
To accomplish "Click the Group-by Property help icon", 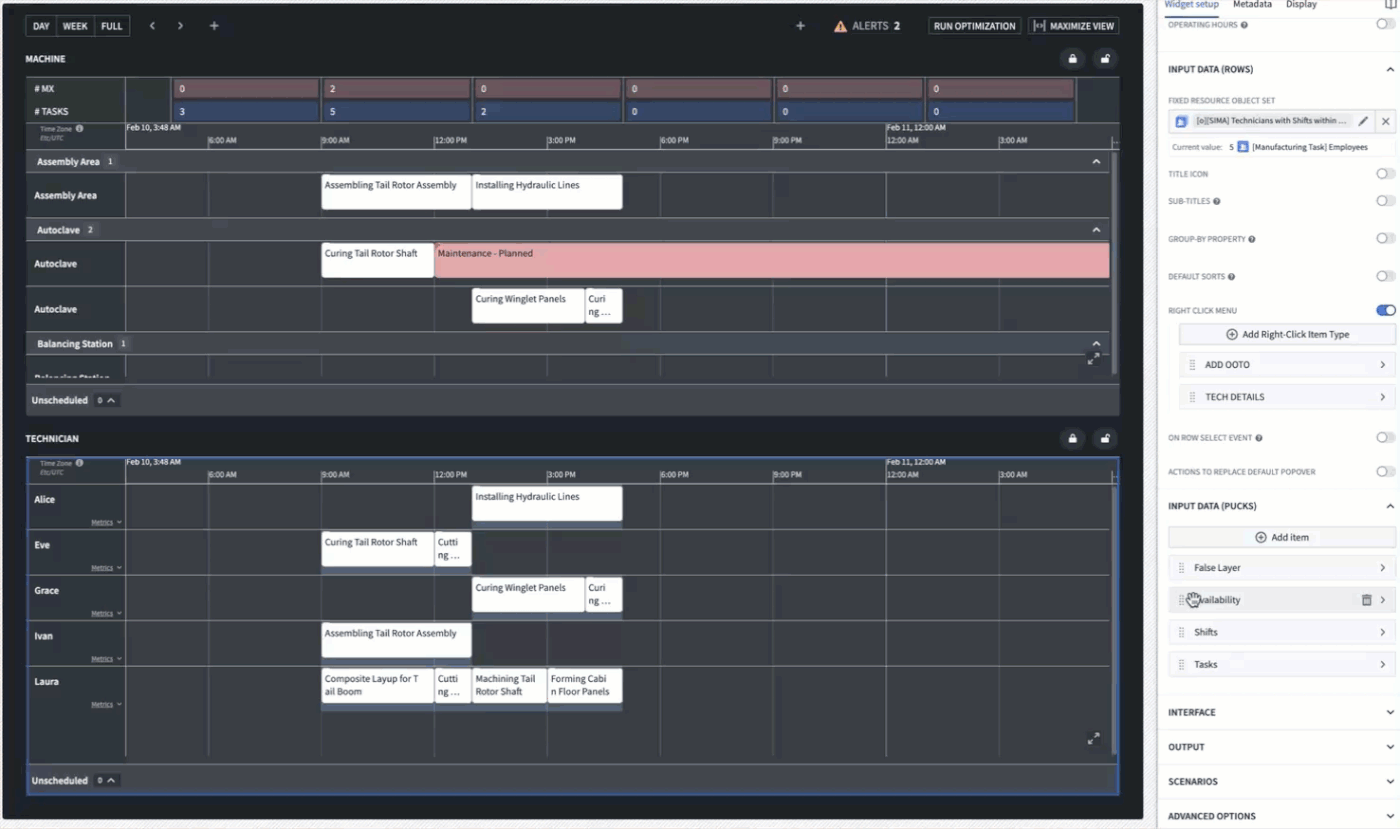I will click(x=1252, y=240).
